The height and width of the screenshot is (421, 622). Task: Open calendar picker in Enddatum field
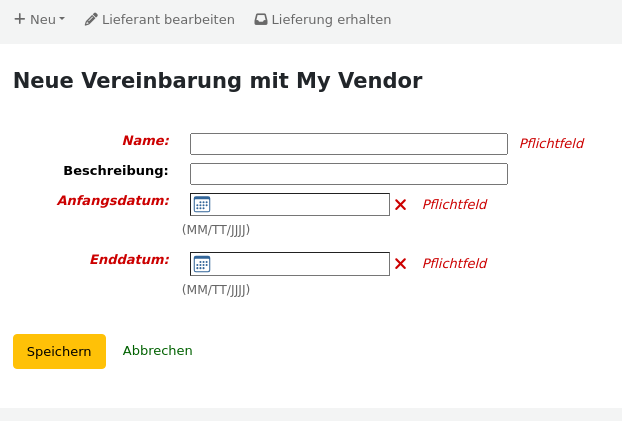pyautogui.click(x=202, y=264)
